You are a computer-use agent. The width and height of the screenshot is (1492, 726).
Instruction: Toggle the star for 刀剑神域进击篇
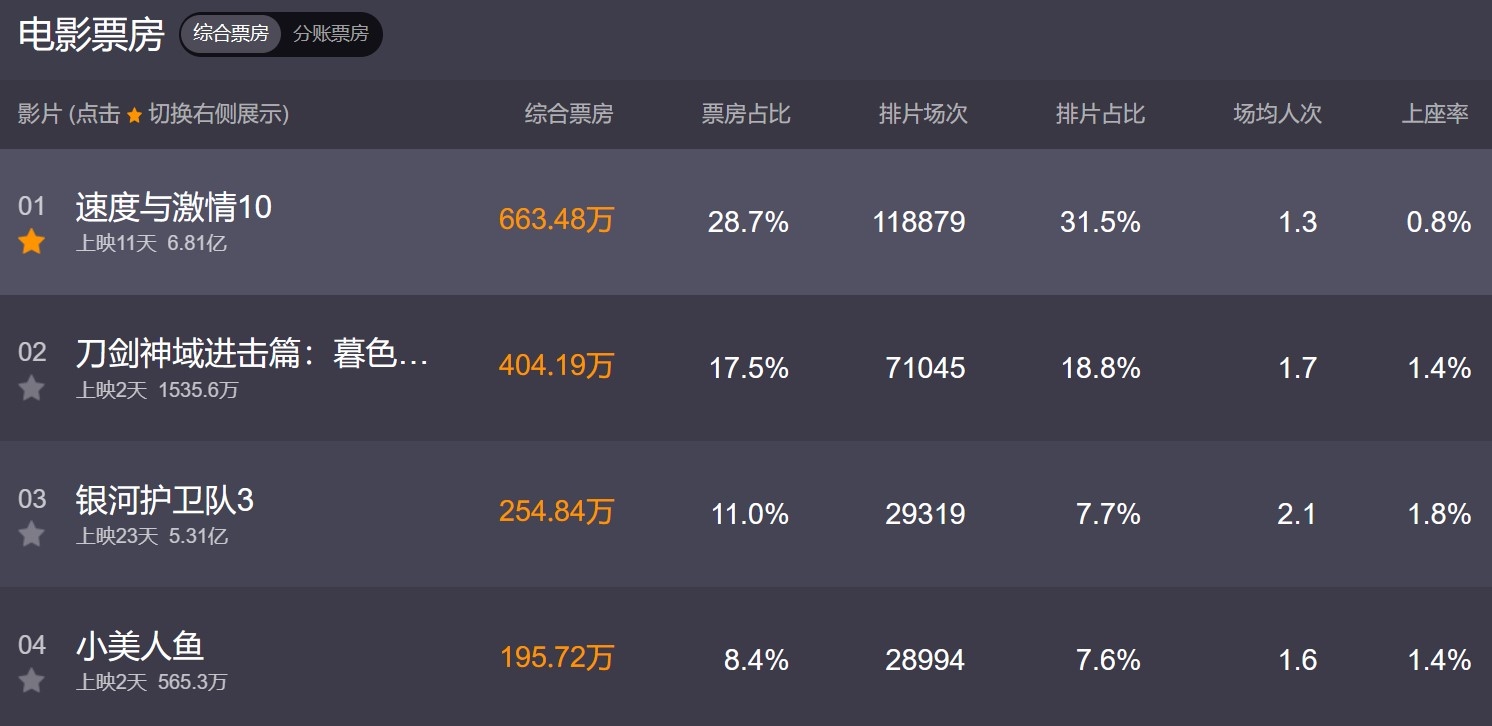(x=32, y=388)
